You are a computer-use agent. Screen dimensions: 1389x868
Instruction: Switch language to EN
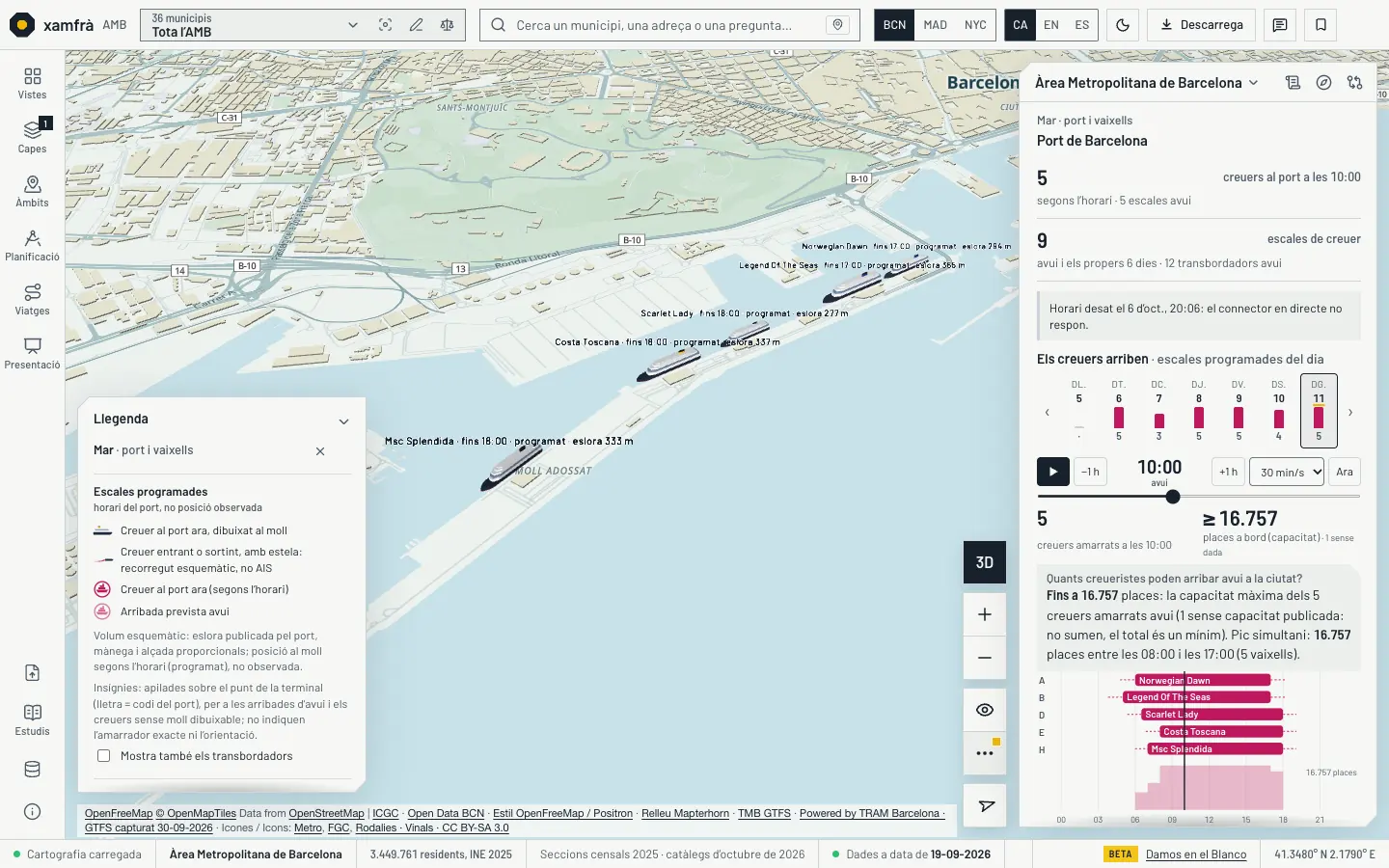(x=1051, y=25)
